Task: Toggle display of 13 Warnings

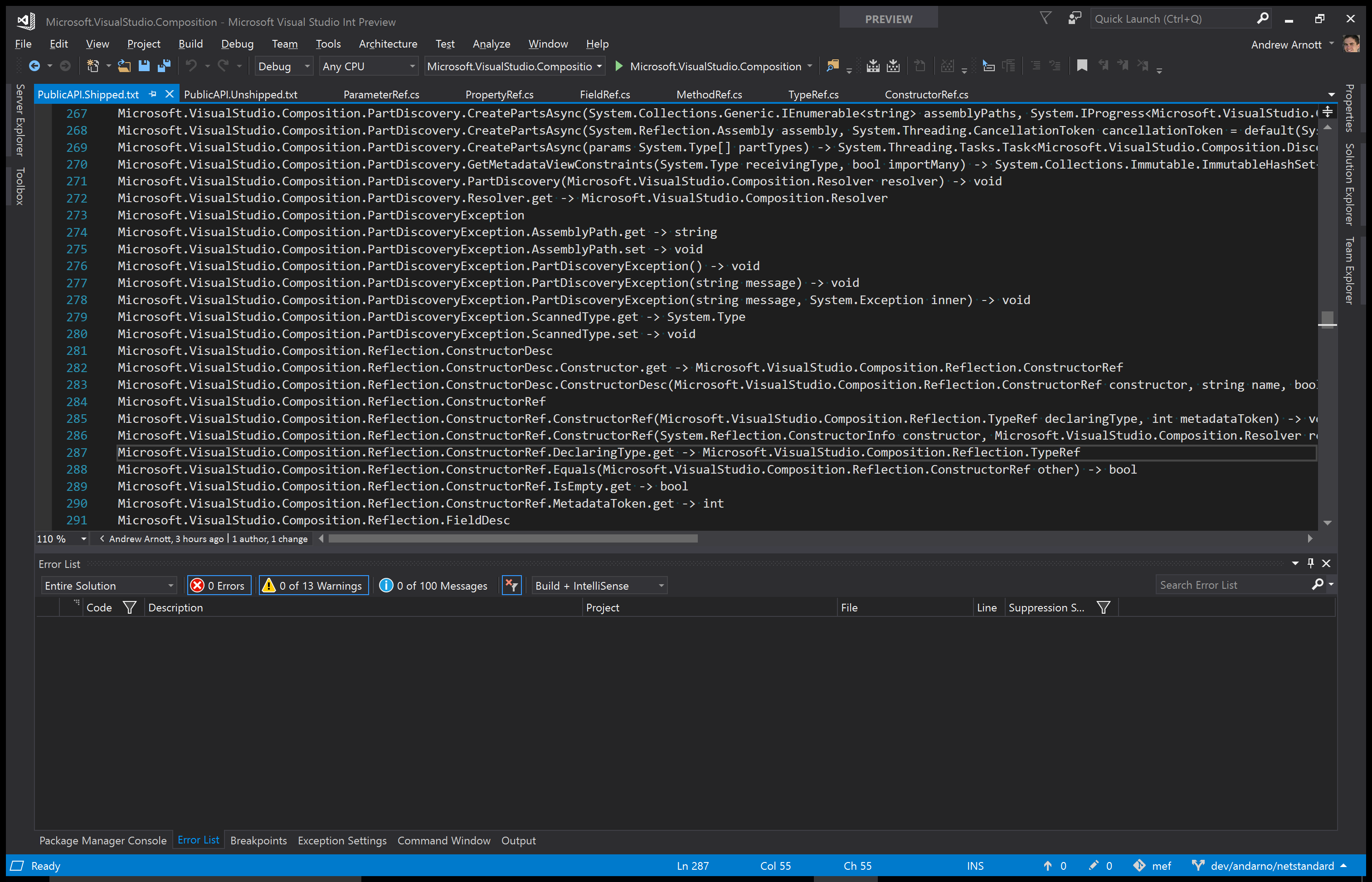Action: point(313,585)
